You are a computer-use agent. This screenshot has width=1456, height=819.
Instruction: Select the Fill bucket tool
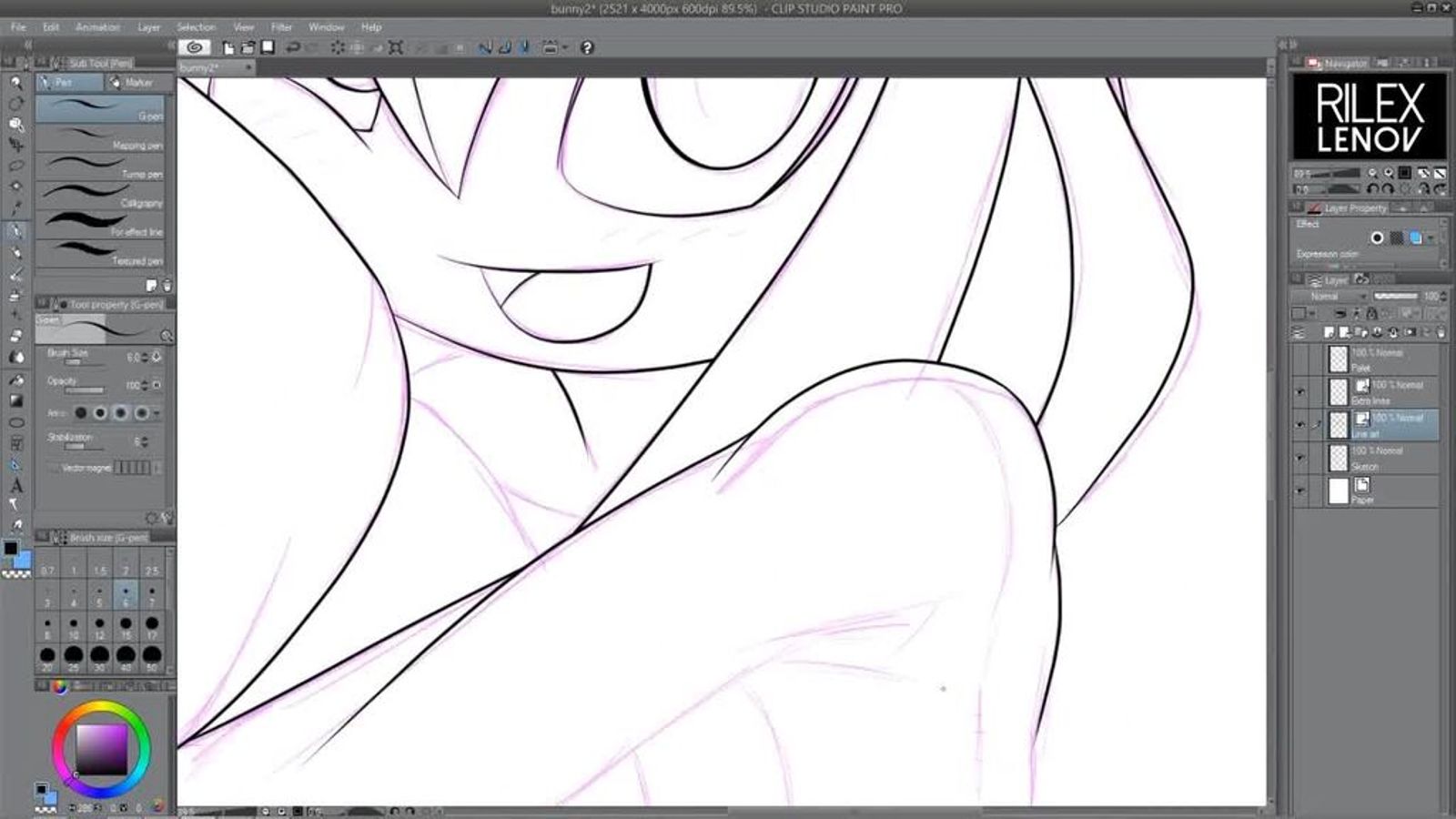pyautogui.click(x=15, y=379)
